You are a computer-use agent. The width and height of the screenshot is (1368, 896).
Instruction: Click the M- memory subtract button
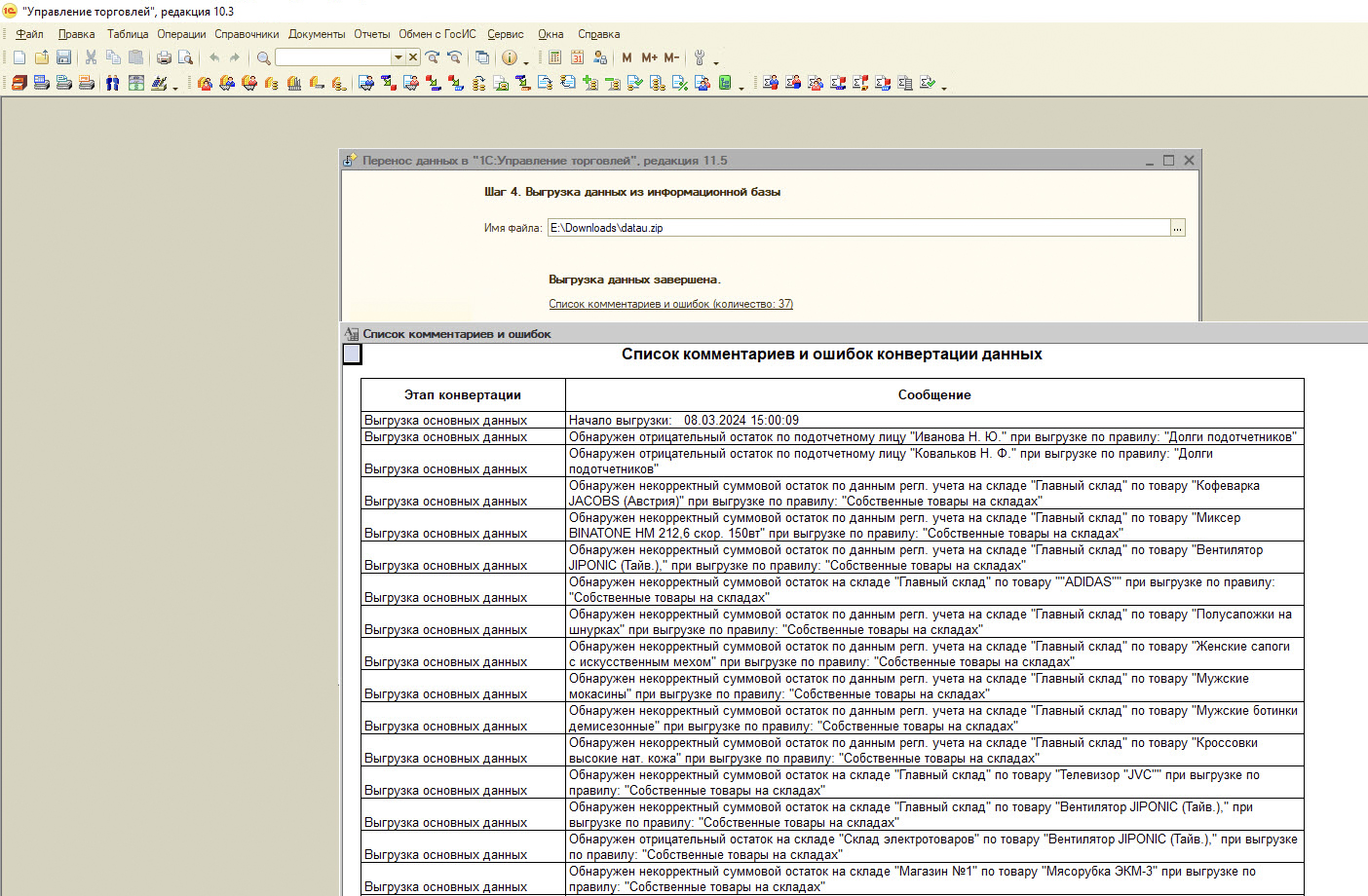[671, 57]
